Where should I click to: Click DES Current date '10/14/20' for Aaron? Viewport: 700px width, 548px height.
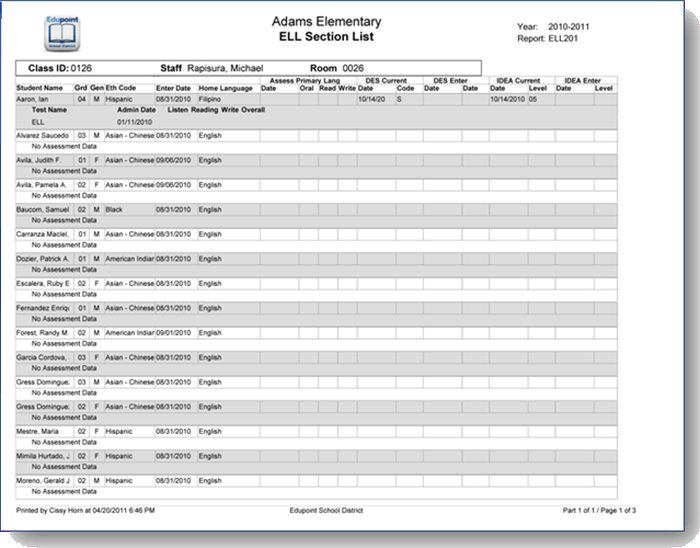click(x=371, y=99)
